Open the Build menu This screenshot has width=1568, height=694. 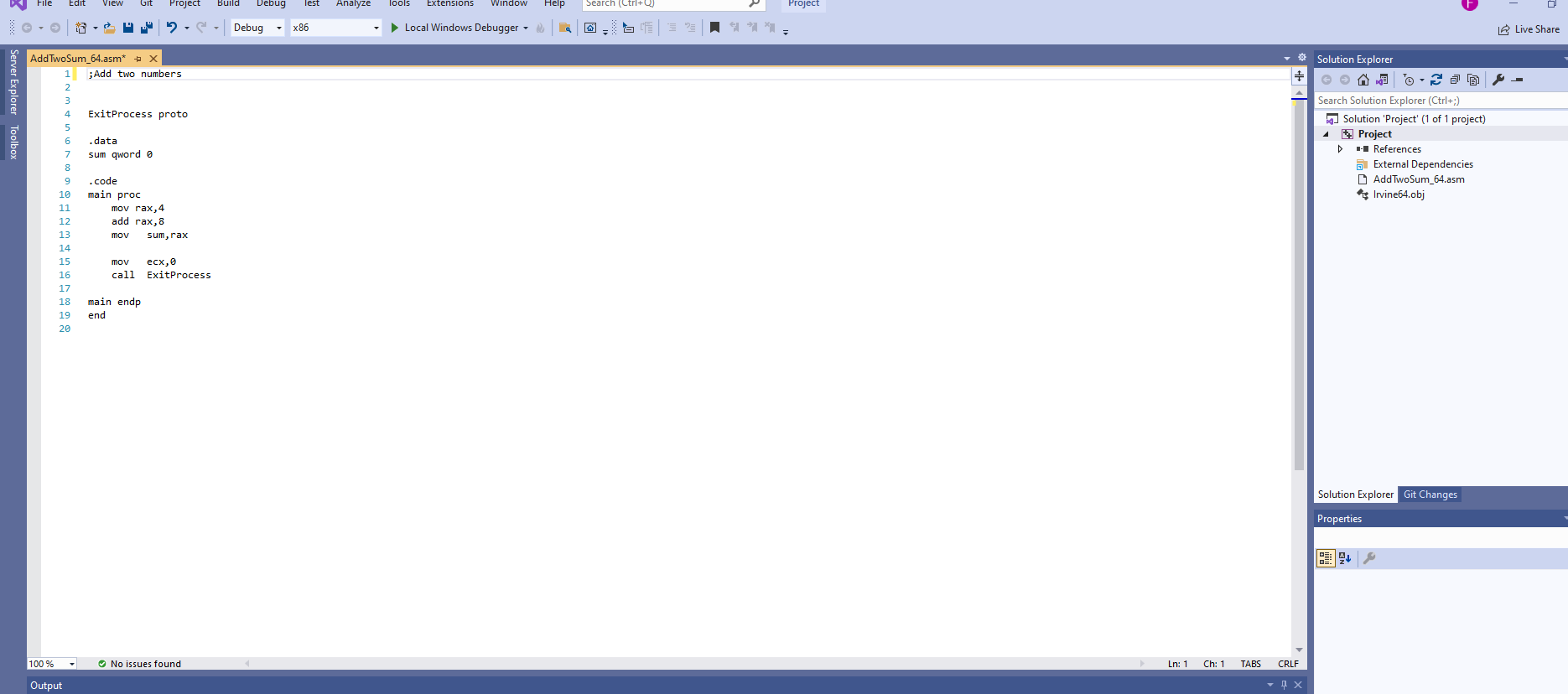[x=228, y=3]
